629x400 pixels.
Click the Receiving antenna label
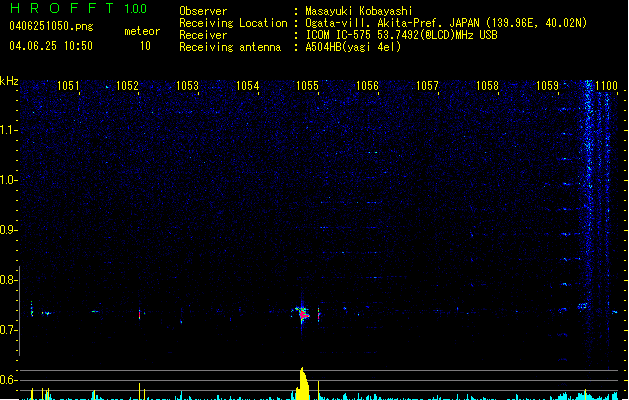[x=230, y=47]
